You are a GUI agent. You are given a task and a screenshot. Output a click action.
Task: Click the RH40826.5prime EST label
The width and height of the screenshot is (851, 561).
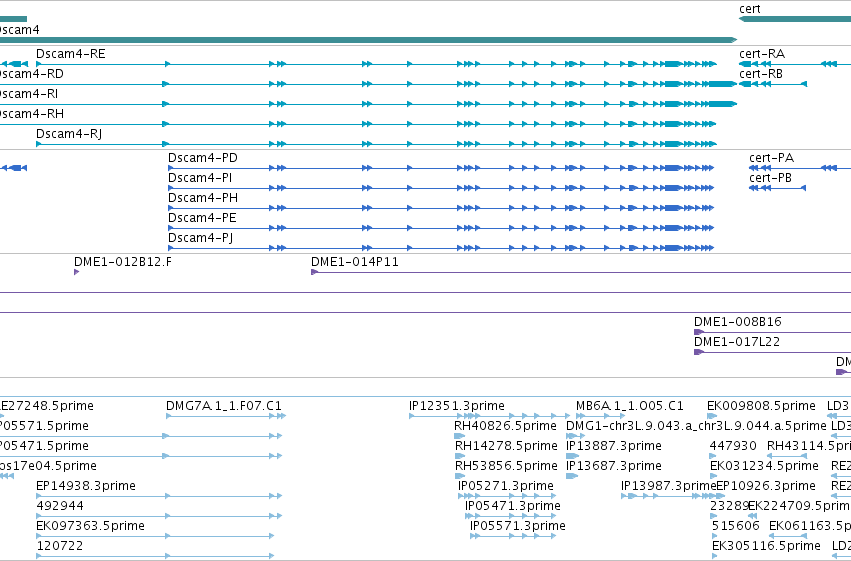point(506,426)
